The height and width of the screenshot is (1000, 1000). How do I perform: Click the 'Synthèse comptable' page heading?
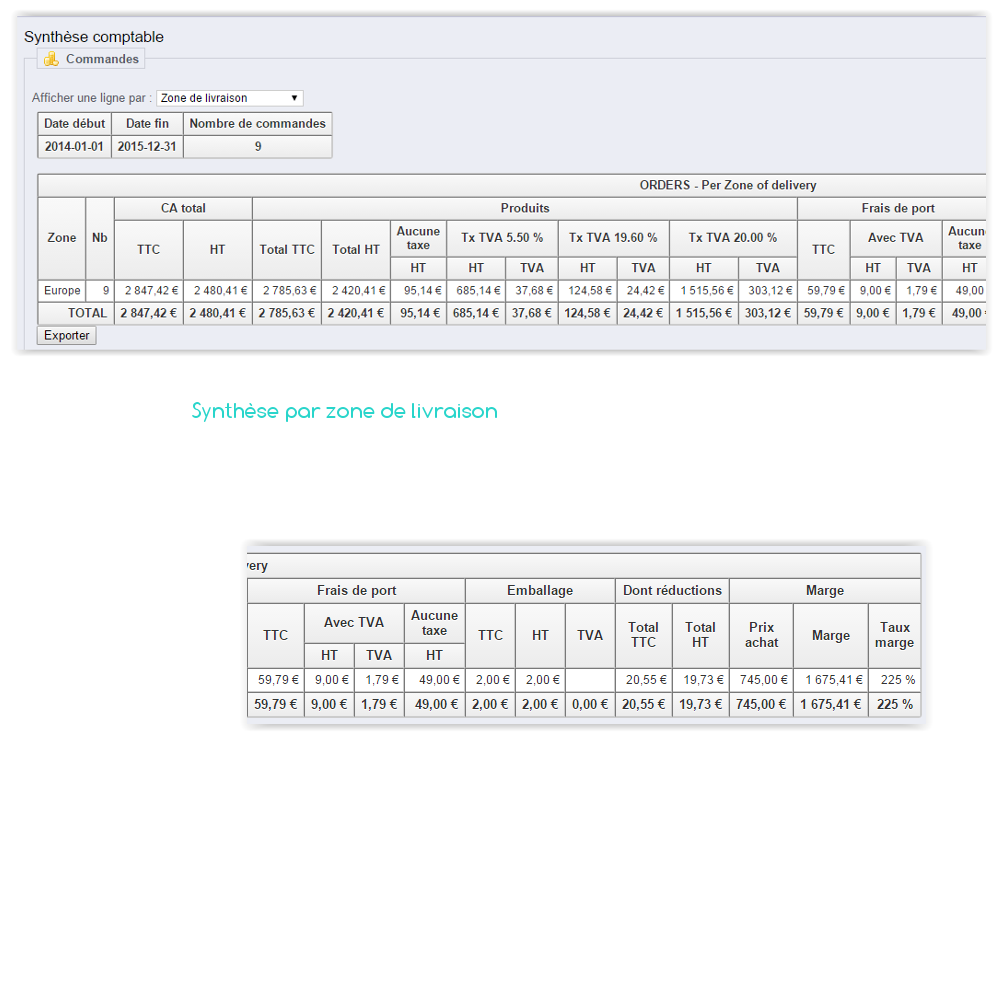(x=94, y=37)
